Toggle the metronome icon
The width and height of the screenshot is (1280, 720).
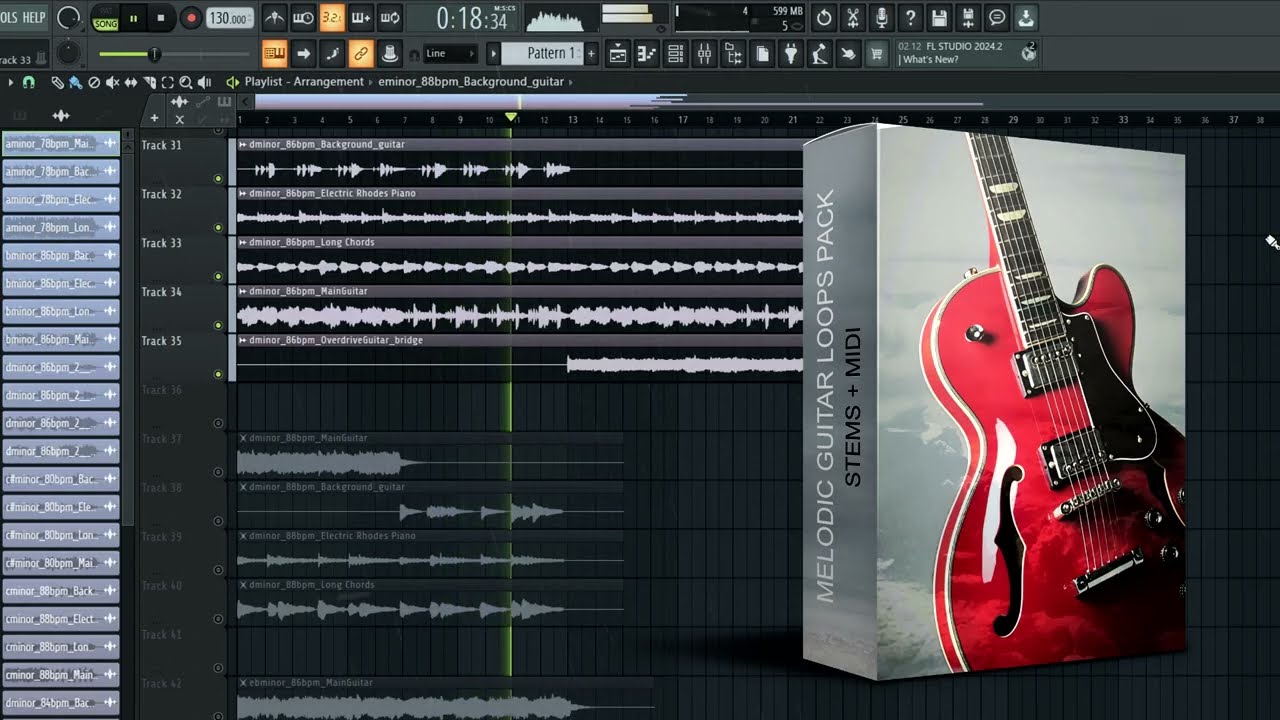click(274, 18)
